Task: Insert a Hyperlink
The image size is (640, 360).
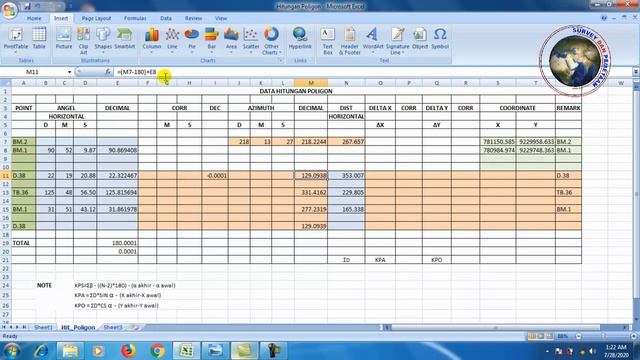Action: click(300, 39)
